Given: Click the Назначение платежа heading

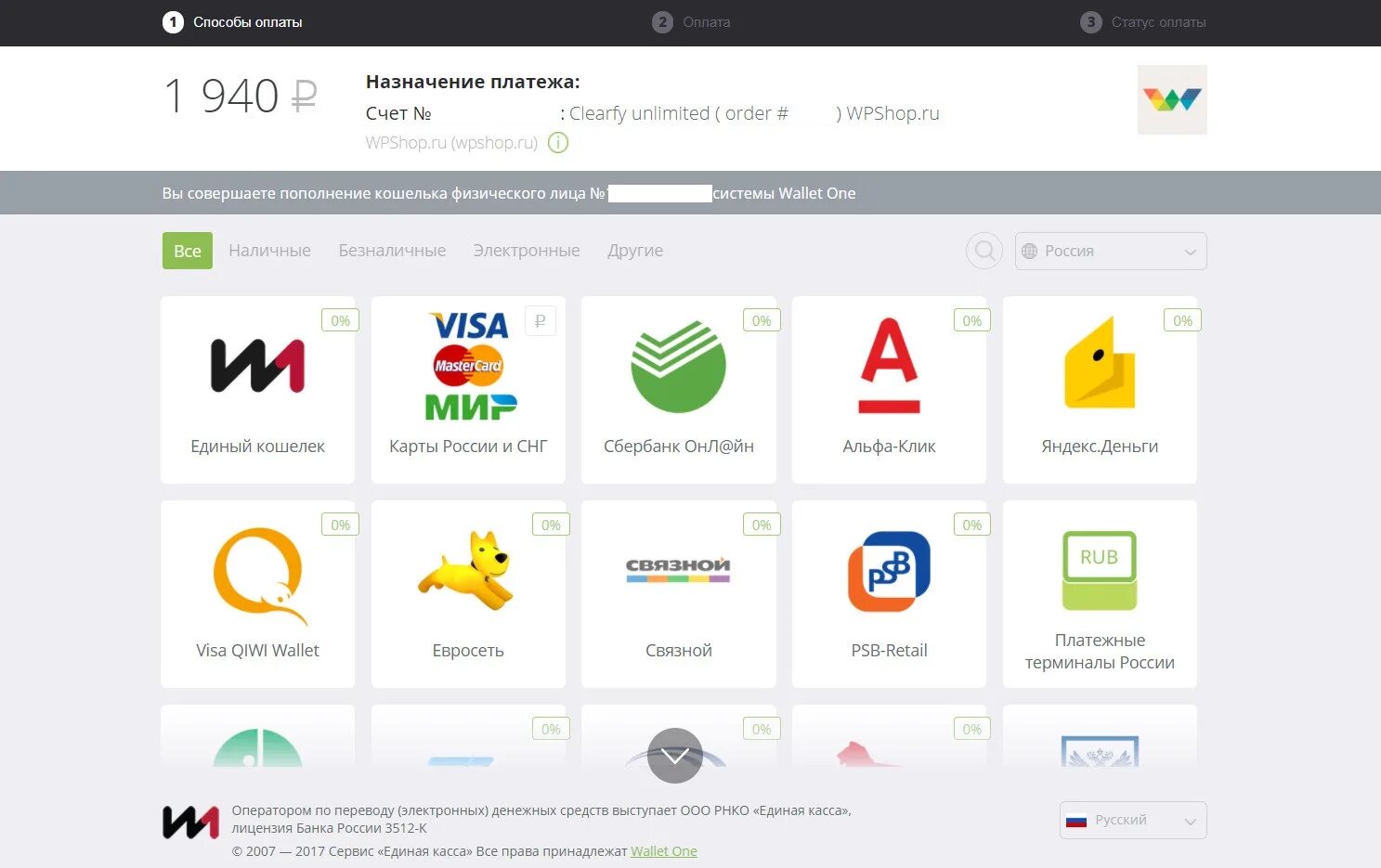Looking at the screenshot, I should (473, 82).
